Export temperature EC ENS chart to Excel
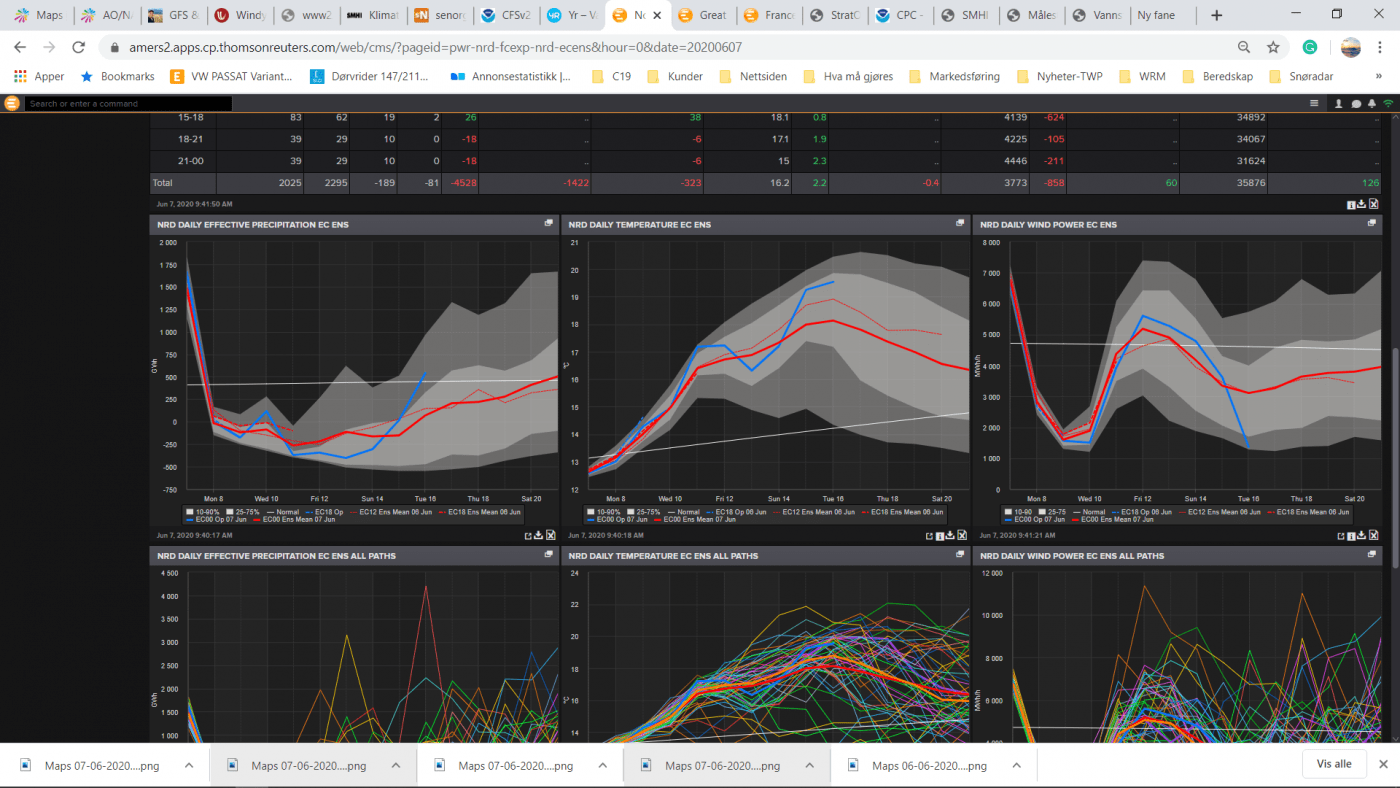This screenshot has width=1400, height=788. (962, 535)
